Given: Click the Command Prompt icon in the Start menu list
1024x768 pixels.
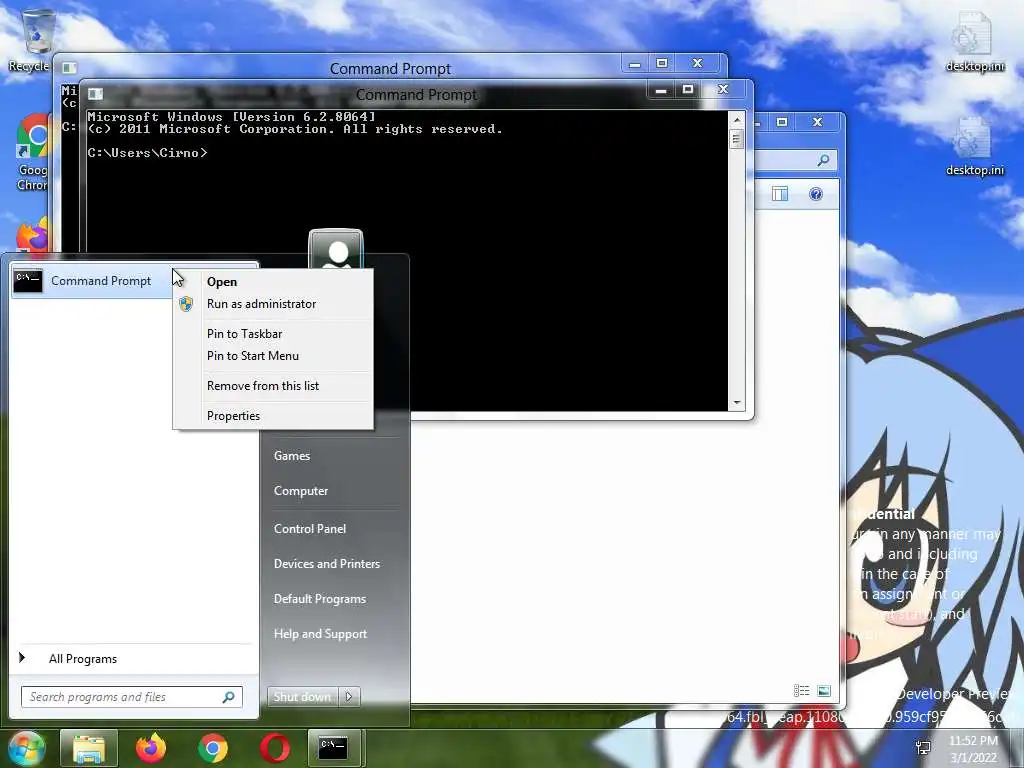Looking at the screenshot, I should [x=27, y=280].
